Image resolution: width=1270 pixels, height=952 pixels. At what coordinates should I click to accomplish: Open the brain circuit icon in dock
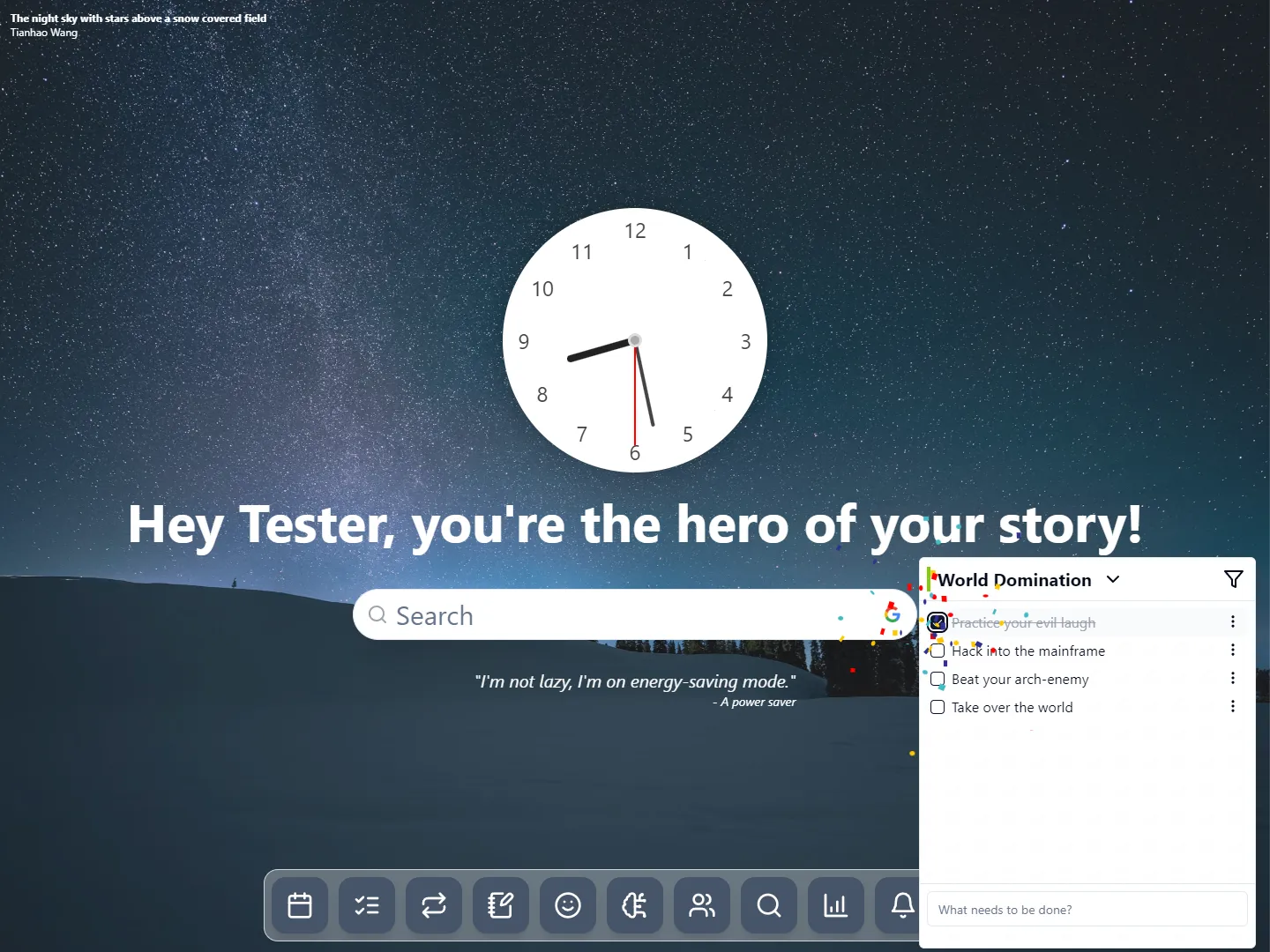tap(635, 905)
